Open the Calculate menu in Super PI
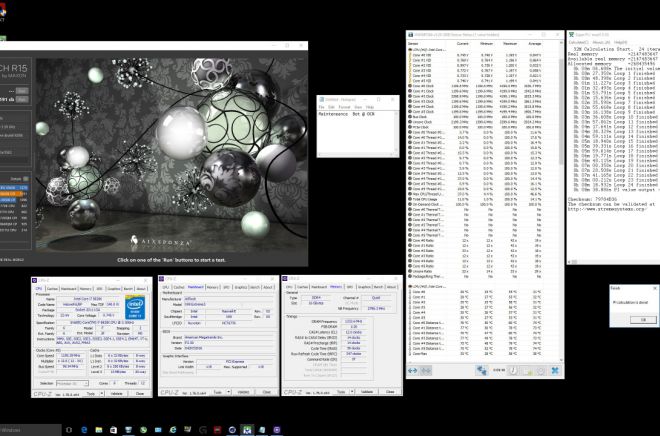 click(x=578, y=43)
